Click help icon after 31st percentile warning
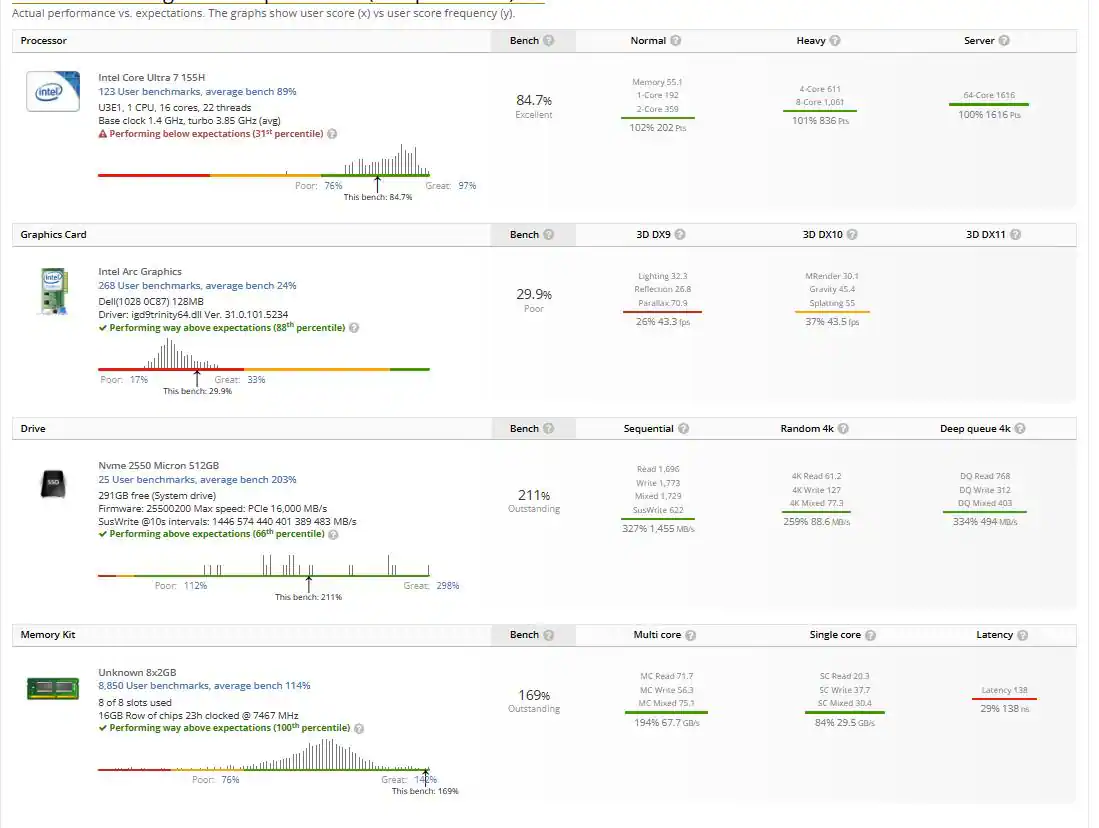1099x828 pixels. click(x=332, y=134)
